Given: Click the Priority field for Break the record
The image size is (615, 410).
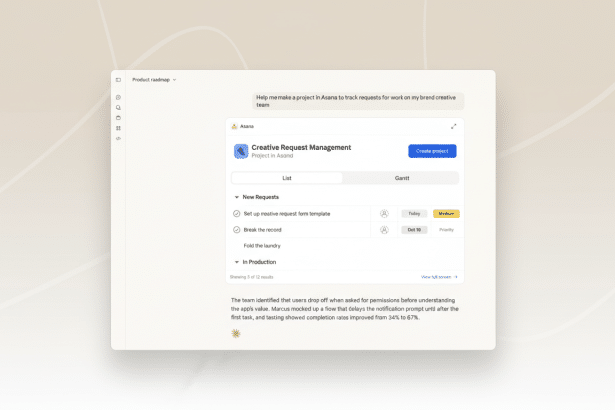Looking at the screenshot, I should pos(446,230).
